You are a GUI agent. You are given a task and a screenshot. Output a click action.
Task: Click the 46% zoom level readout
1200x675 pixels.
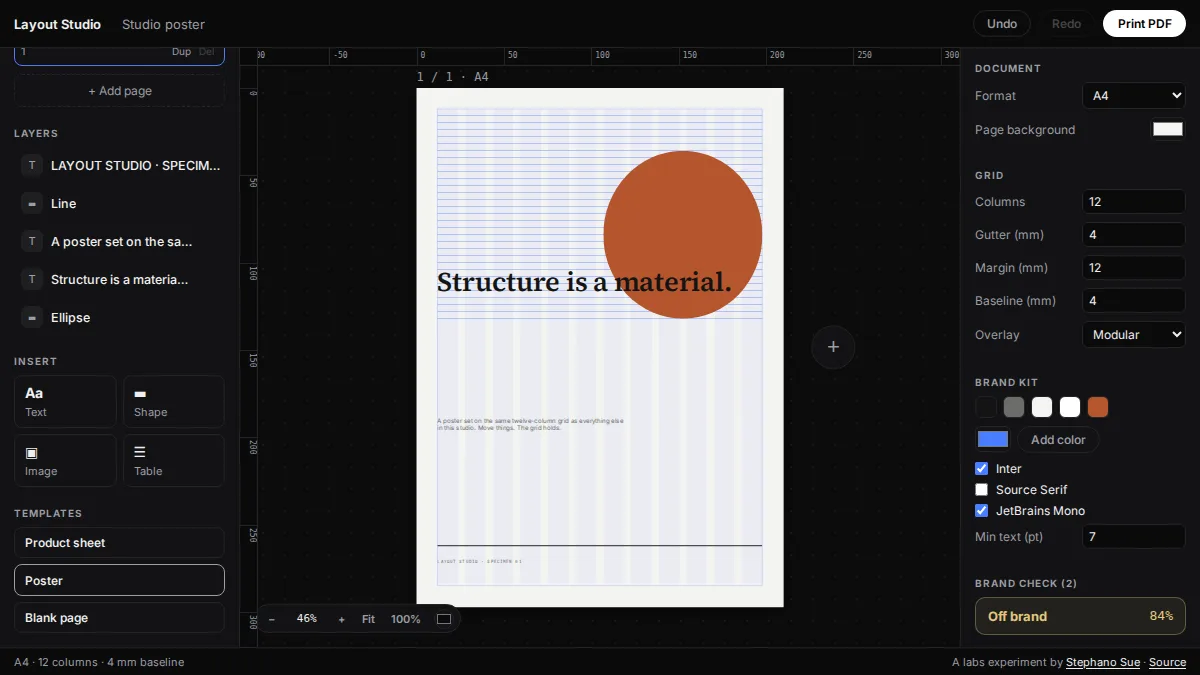(306, 619)
